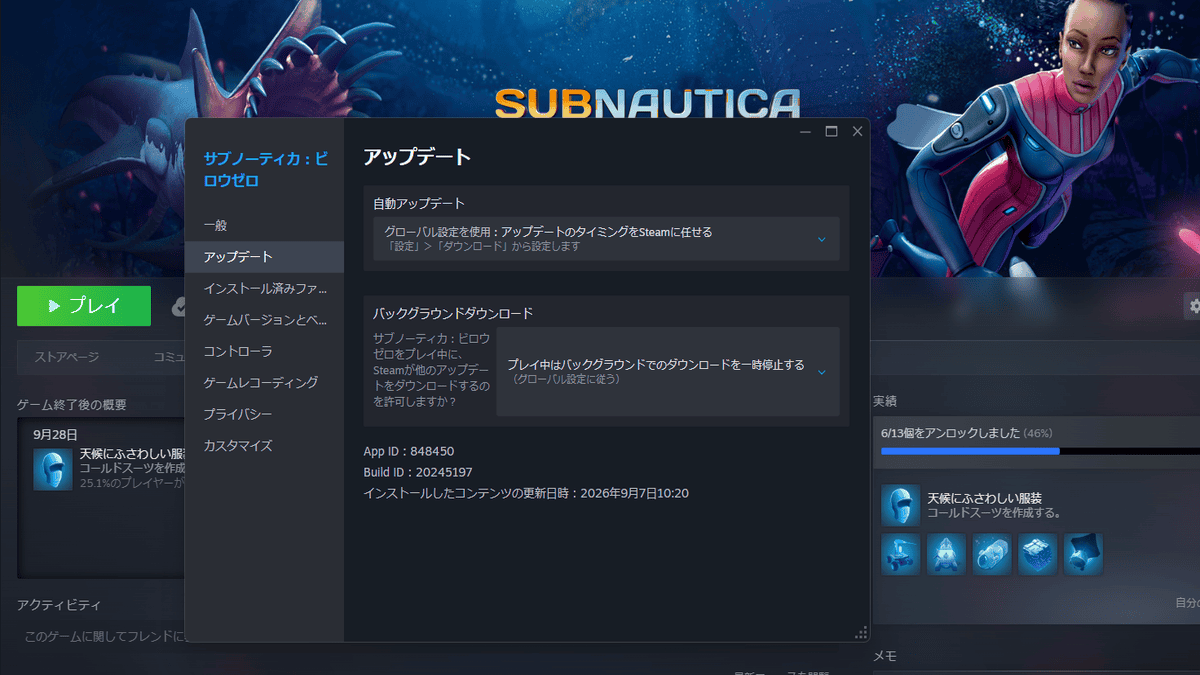Click the App ID : 848450 text
1200x675 pixels.
point(408,451)
